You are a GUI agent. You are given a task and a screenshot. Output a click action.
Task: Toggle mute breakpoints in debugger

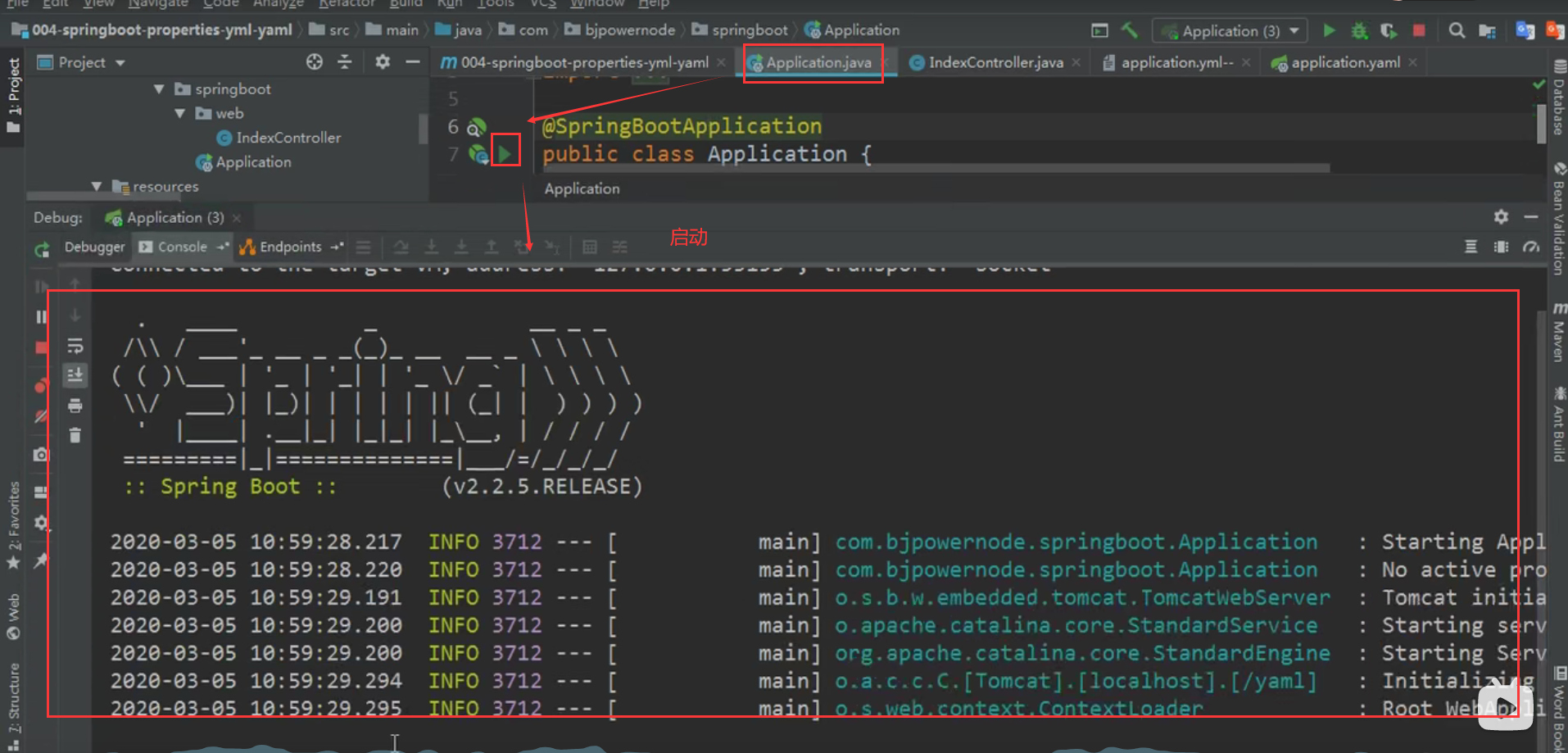41,415
